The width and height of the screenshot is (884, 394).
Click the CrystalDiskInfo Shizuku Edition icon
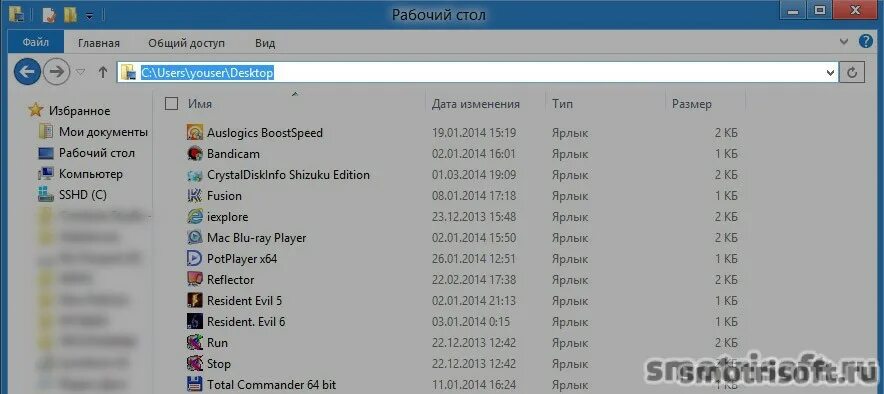(195, 175)
